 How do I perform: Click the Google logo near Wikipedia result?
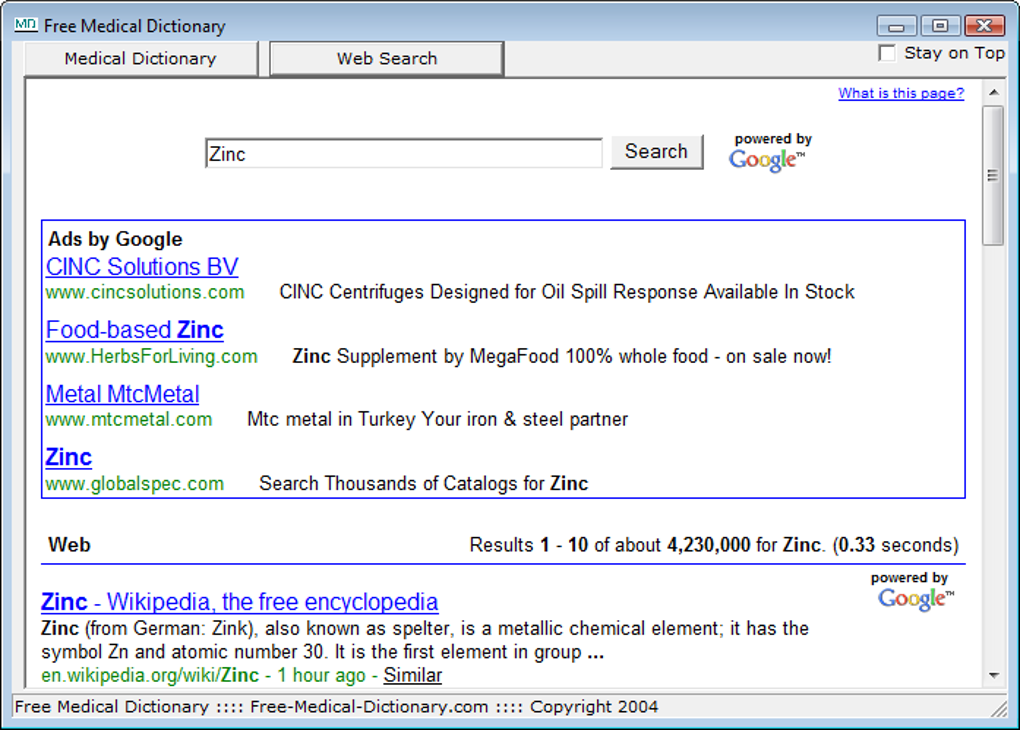pos(916,599)
